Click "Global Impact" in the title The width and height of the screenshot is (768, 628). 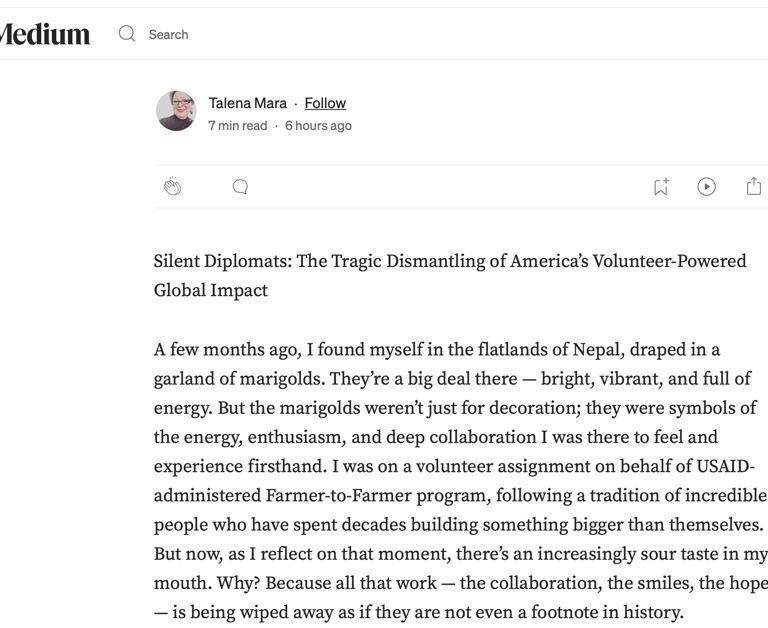[x=211, y=290]
